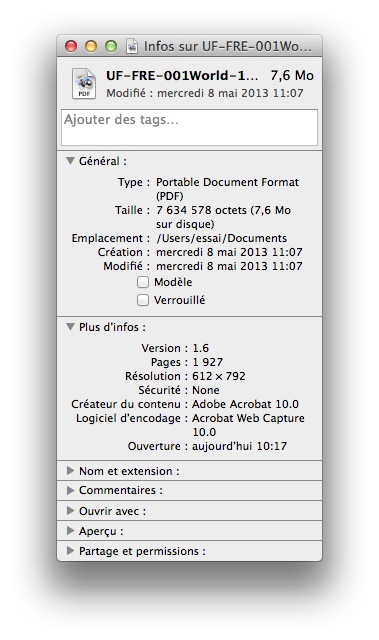Click the 'Général :' section label
The image size is (379, 640).
[103, 161]
